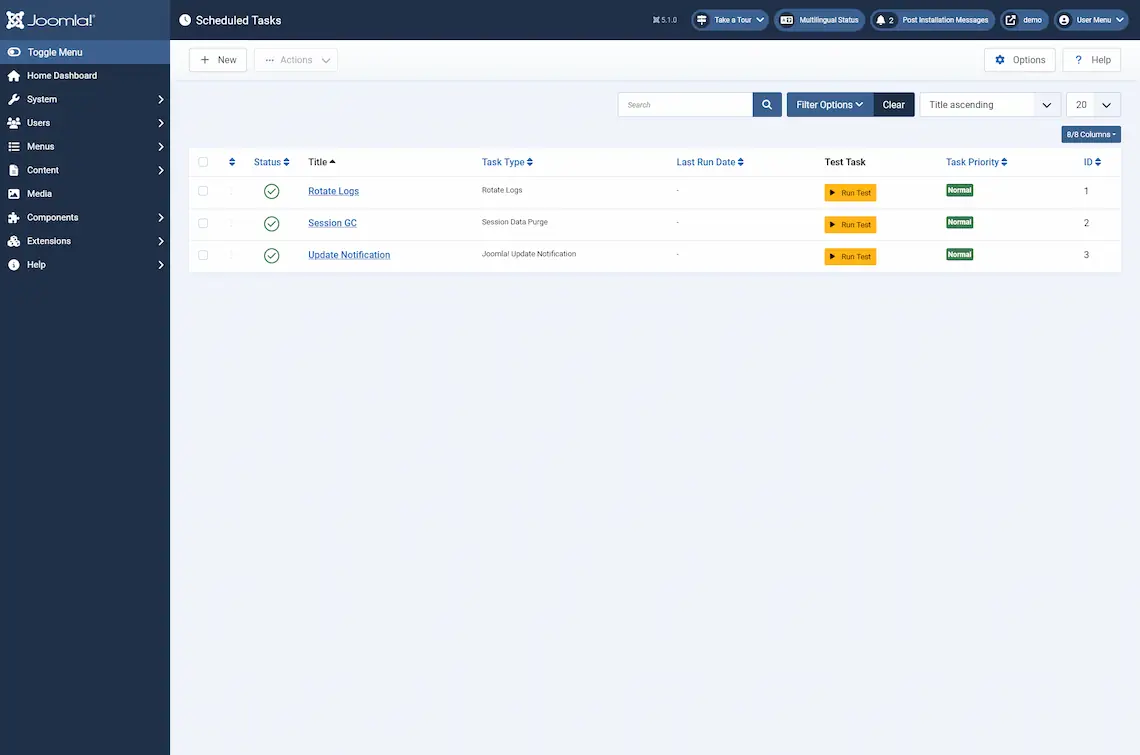Expand the Extensions sidebar menu
Viewport: 1140px width, 755px height.
[52, 240]
